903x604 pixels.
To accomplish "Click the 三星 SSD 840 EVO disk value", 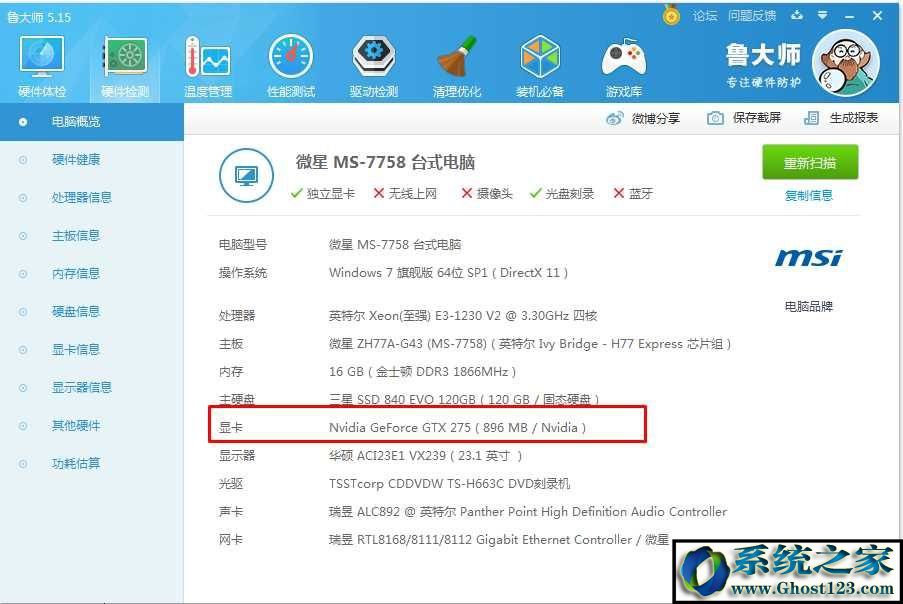I will point(464,399).
